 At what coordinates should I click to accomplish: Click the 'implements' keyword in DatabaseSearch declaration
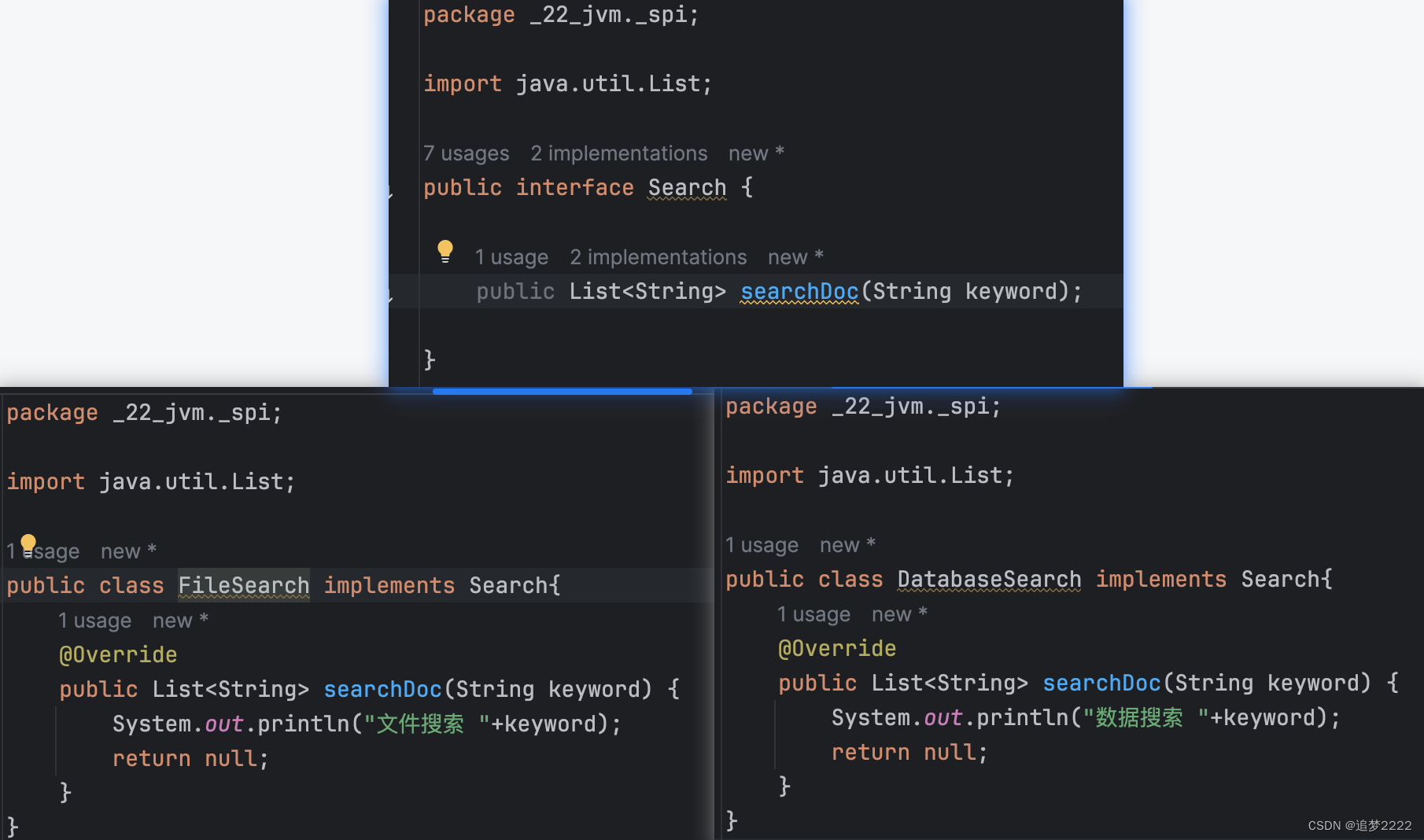(1161, 580)
